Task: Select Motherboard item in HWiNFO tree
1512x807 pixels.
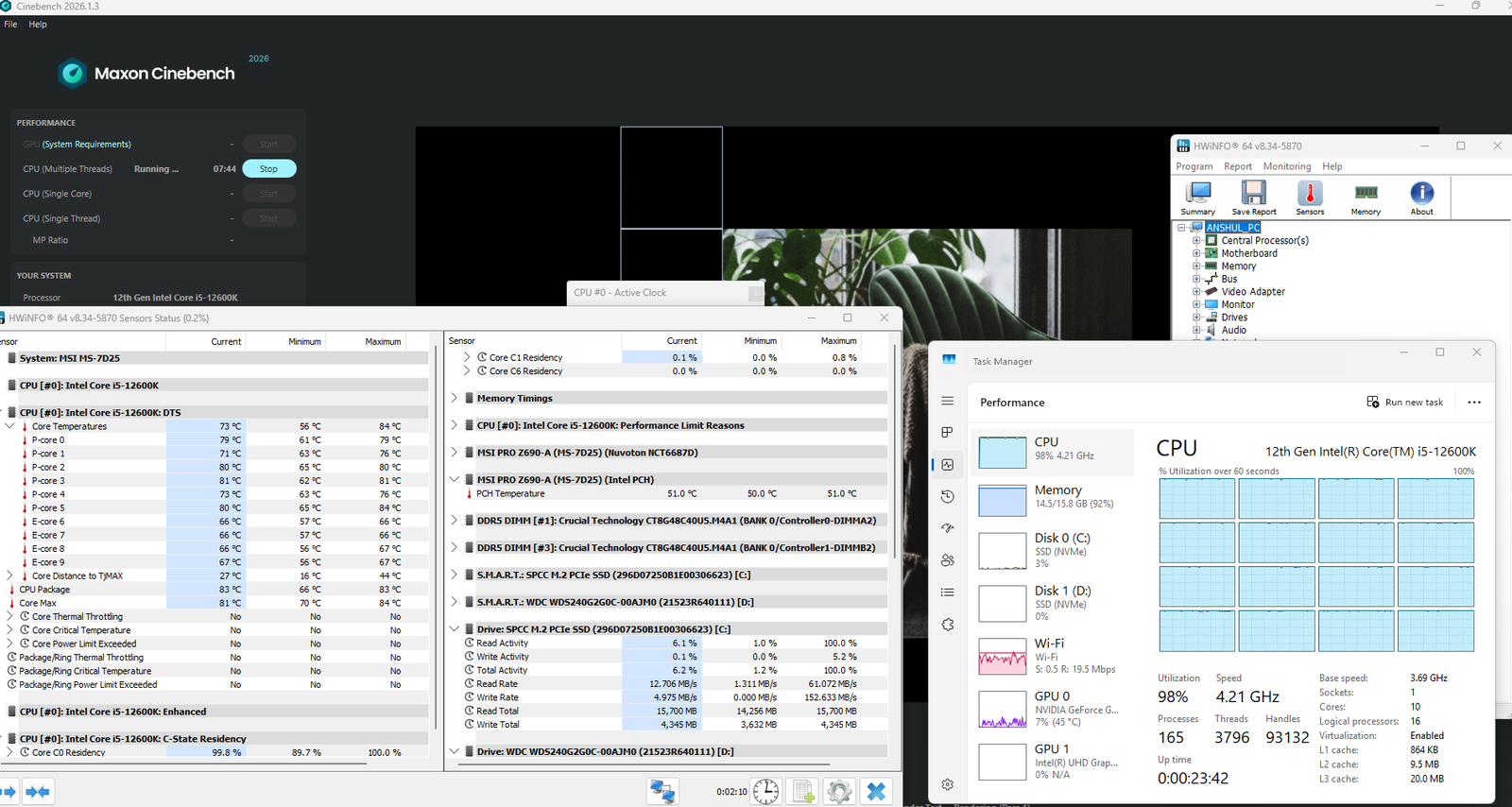Action: tap(1249, 253)
